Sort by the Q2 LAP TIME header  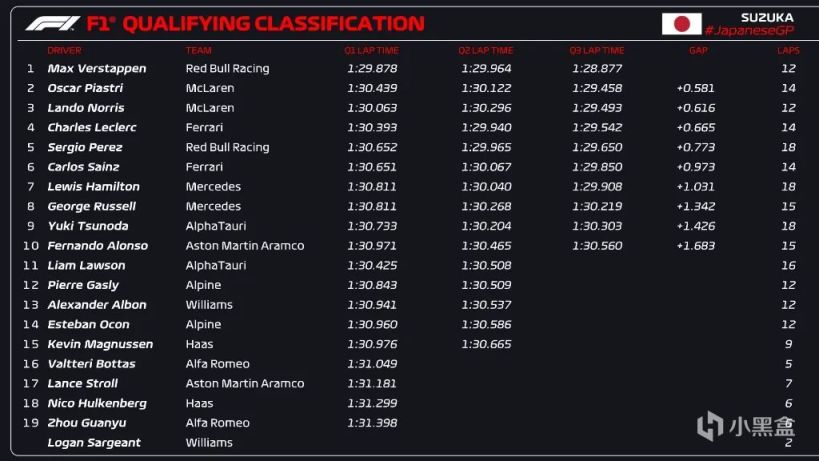[x=486, y=50]
